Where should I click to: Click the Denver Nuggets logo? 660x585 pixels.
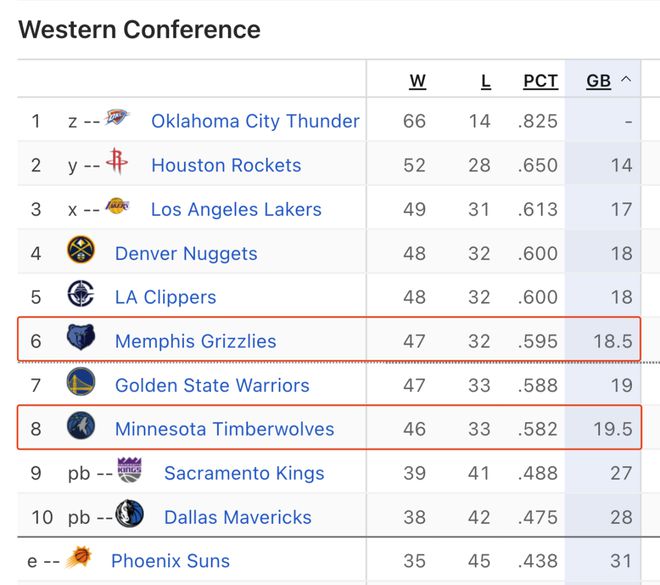click(x=81, y=250)
